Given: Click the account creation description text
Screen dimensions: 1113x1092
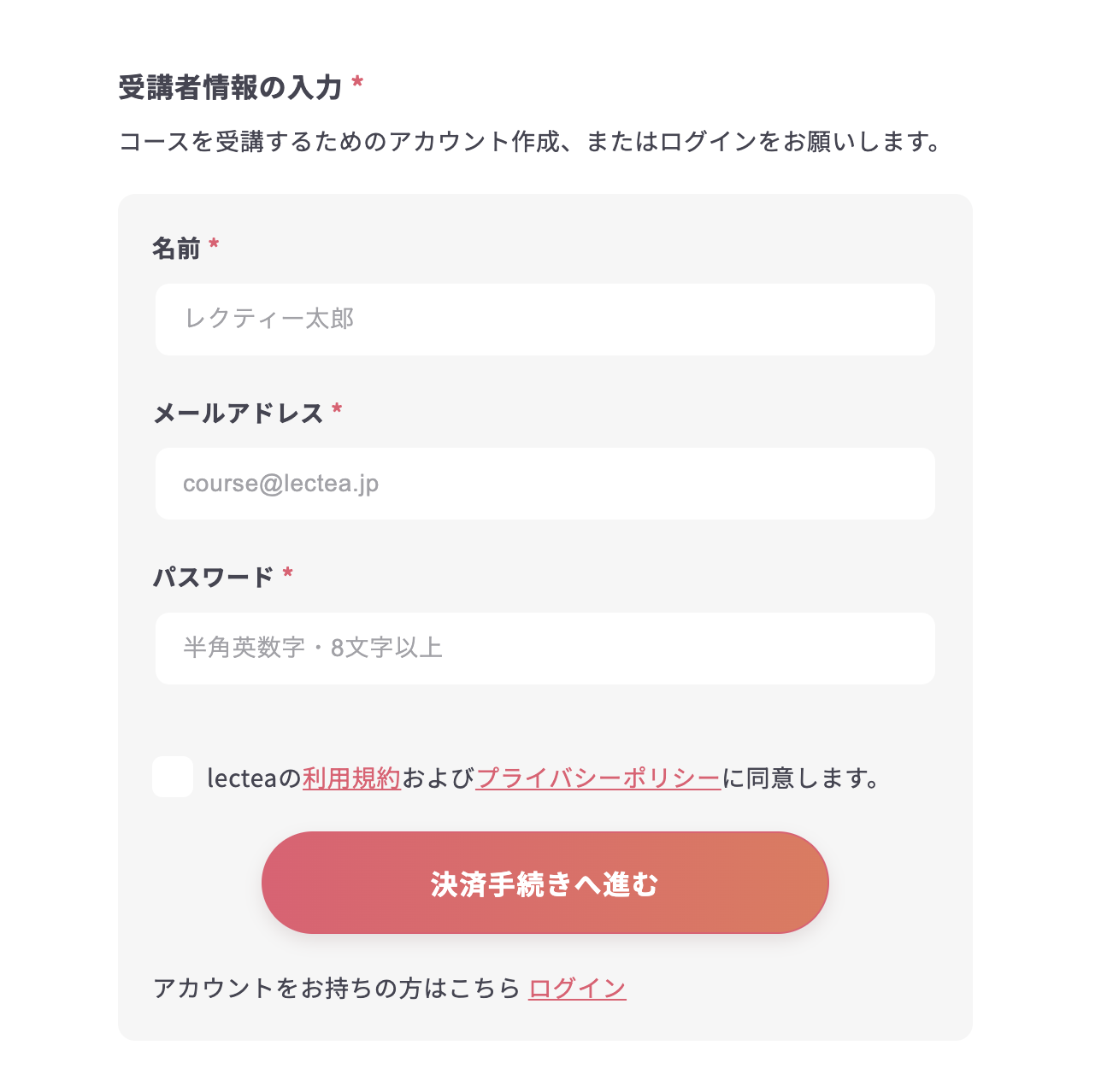Looking at the screenshot, I should [530, 143].
